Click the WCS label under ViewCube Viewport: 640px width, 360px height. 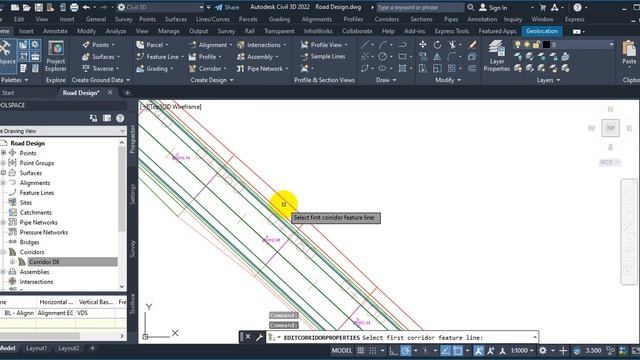(610, 162)
